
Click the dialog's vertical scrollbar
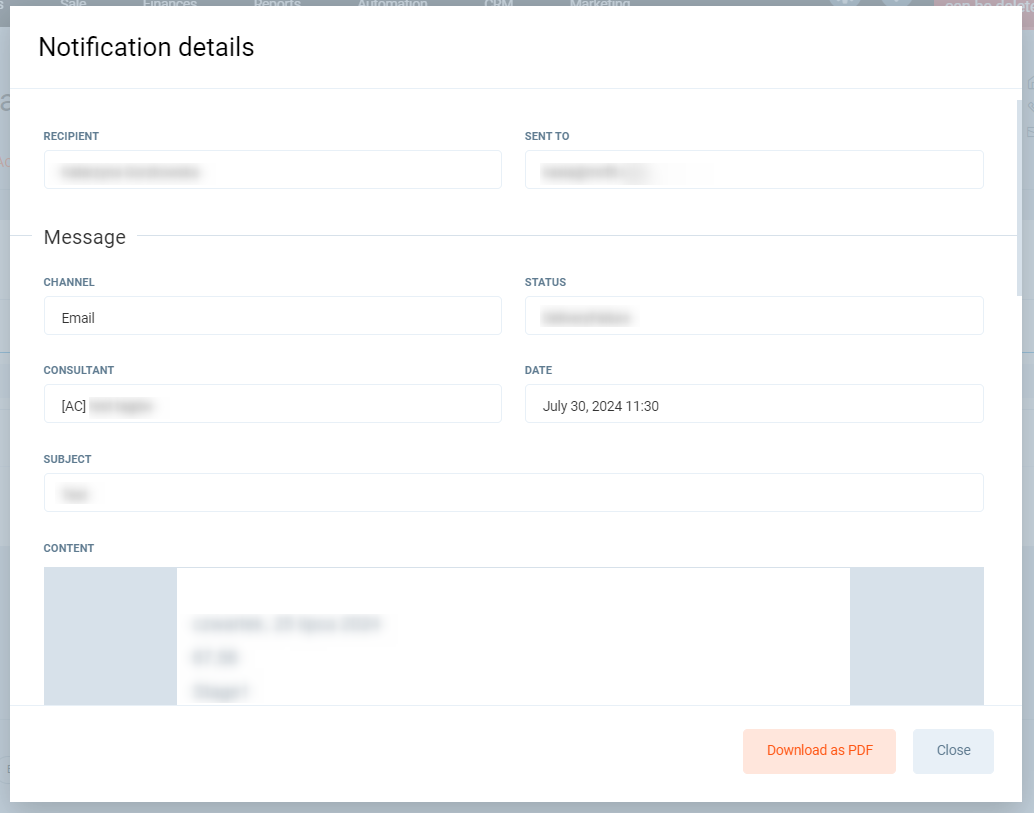click(x=1019, y=200)
